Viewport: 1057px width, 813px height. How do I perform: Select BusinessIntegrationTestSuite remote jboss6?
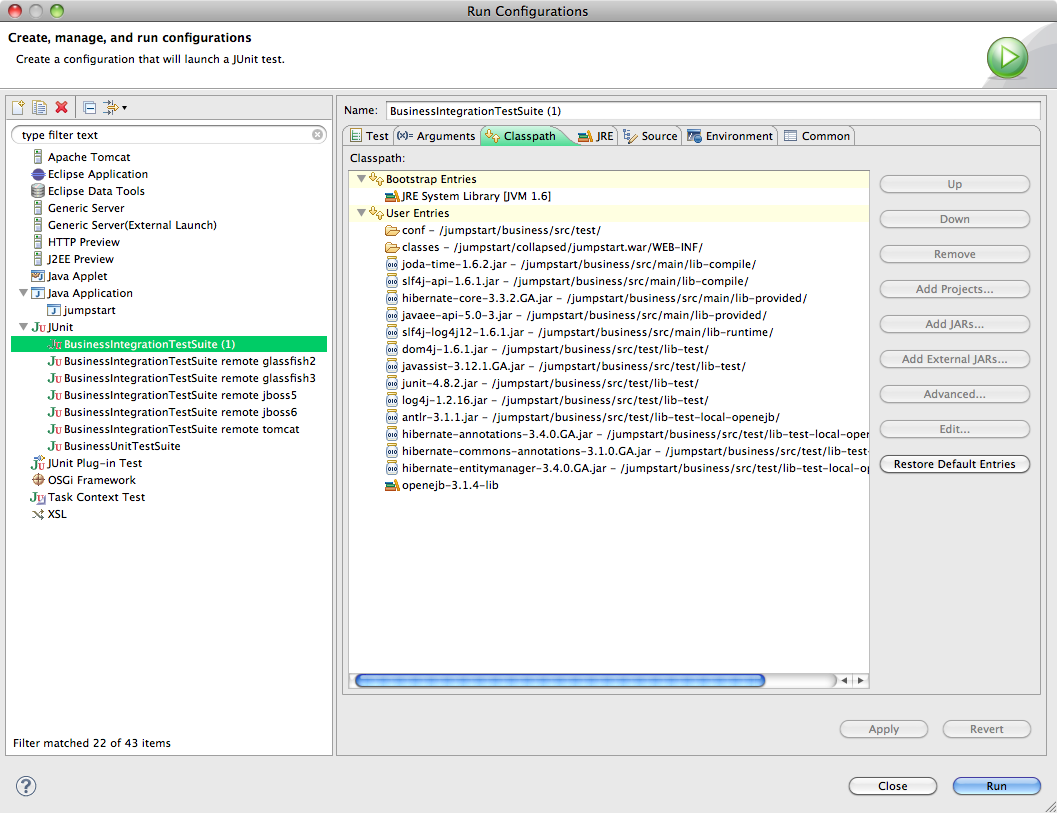pyautogui.click(x=180, y=412)
